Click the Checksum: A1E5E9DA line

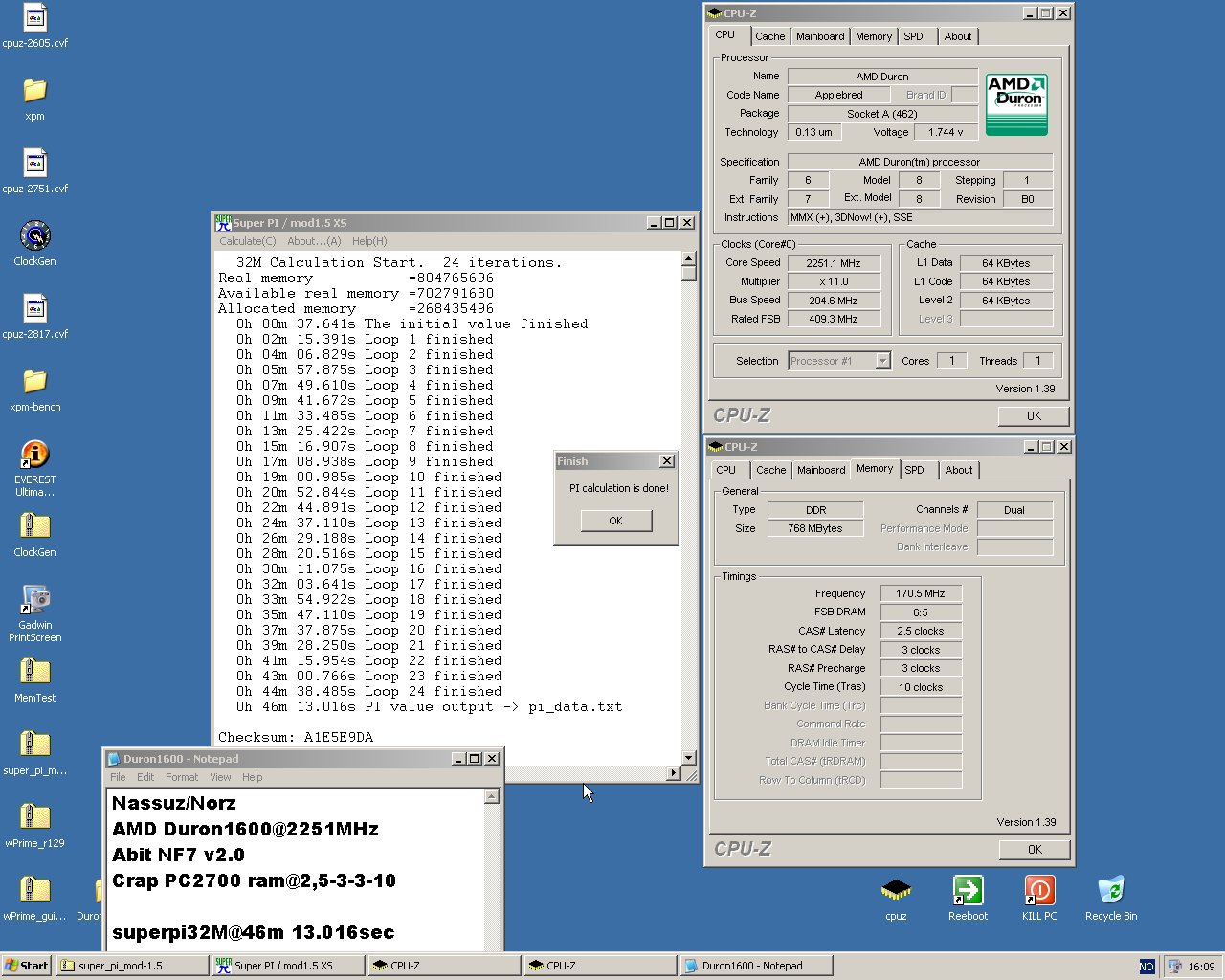click(x=296, y=737)
